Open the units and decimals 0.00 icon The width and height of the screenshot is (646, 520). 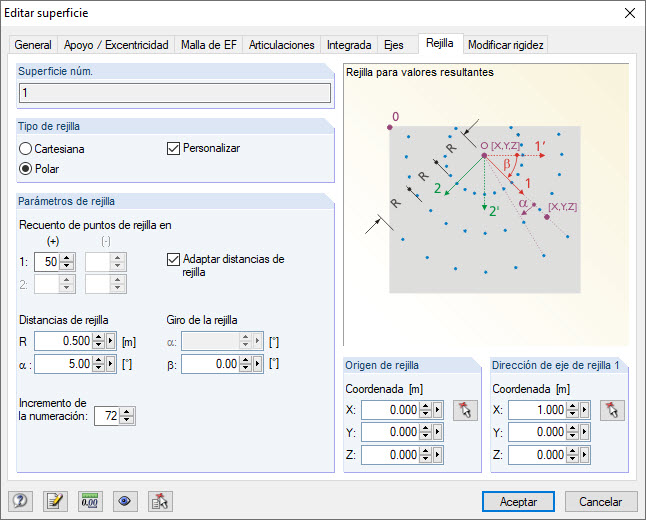(x=90, y=501)
